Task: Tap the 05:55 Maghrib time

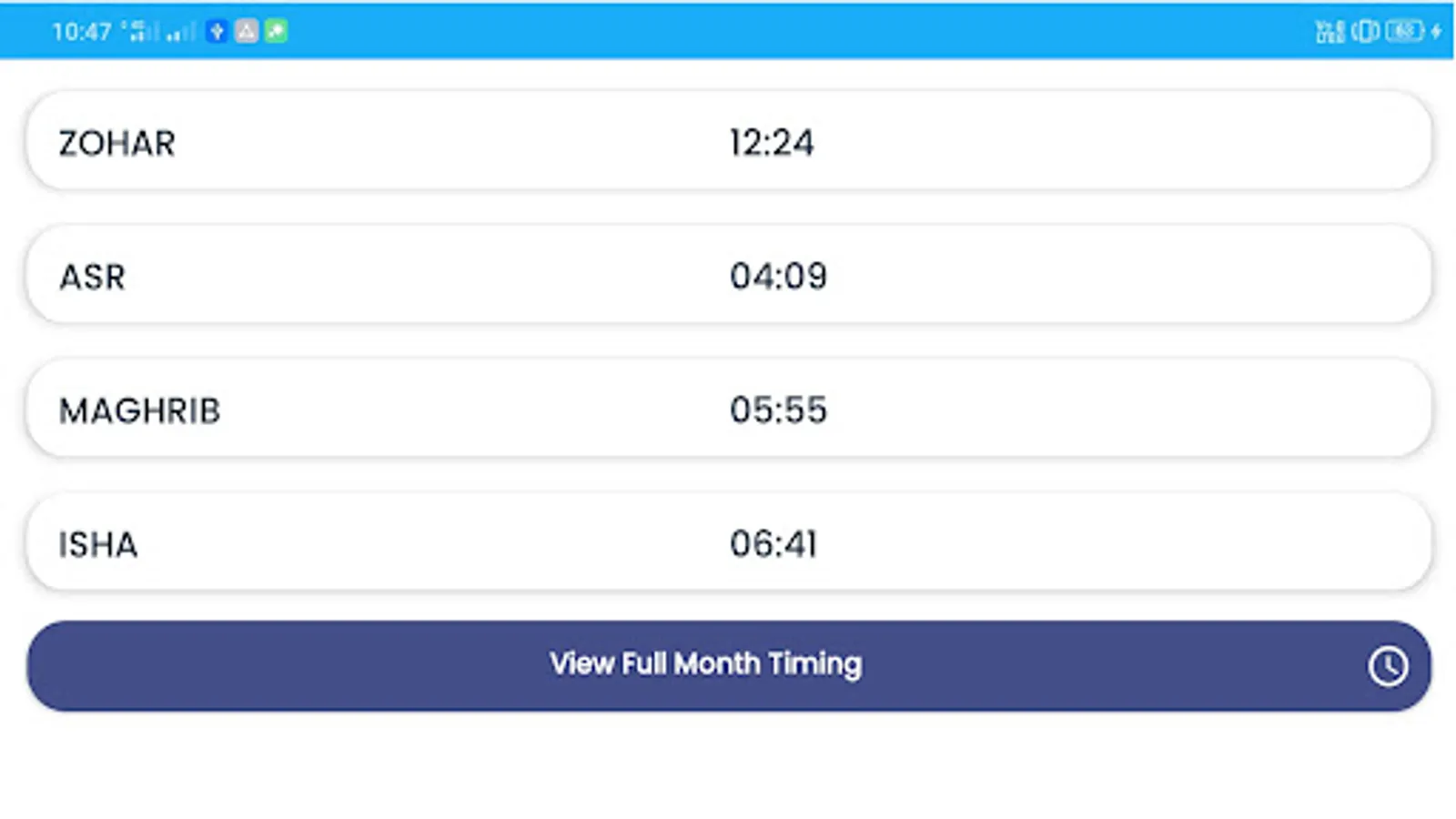Action: pos(778,410)
